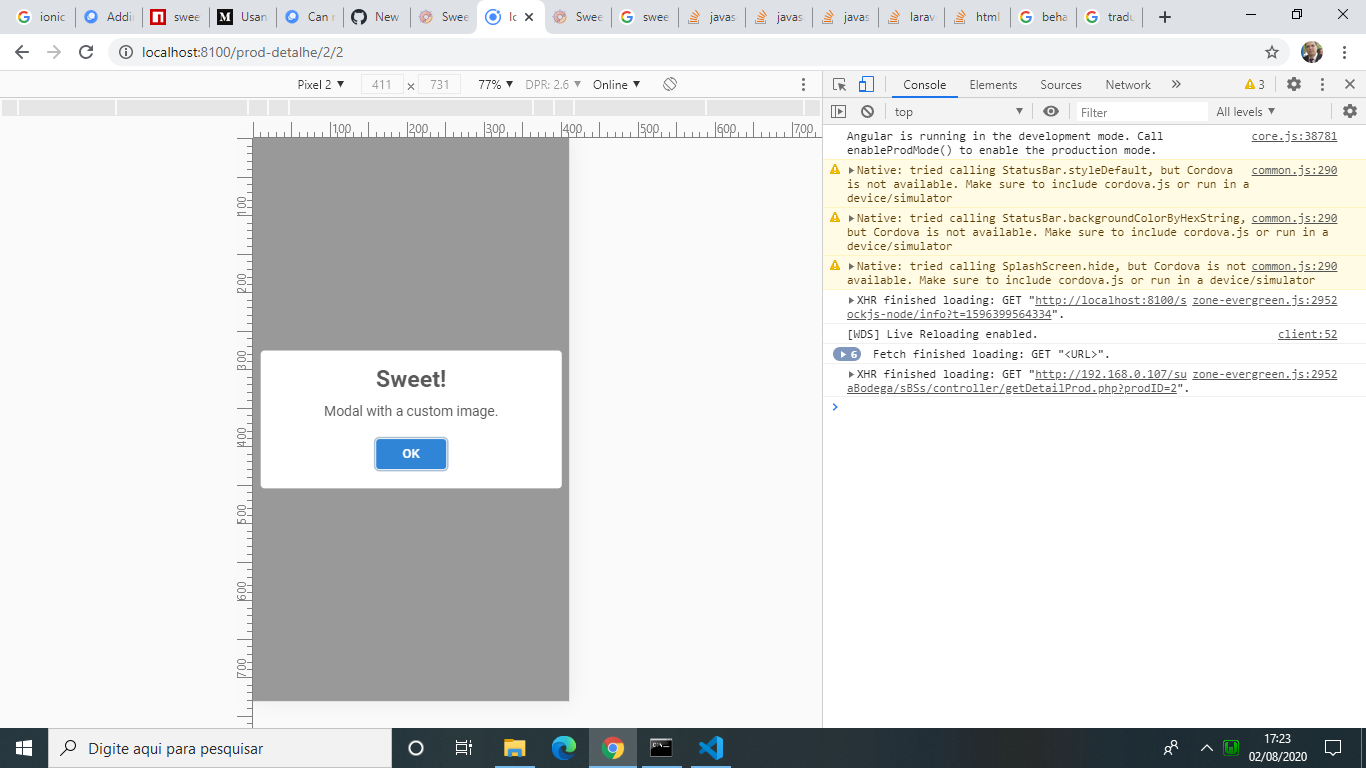Show the console sidebar
This screenshot has height=768, width=1366.
click(838, 111)
